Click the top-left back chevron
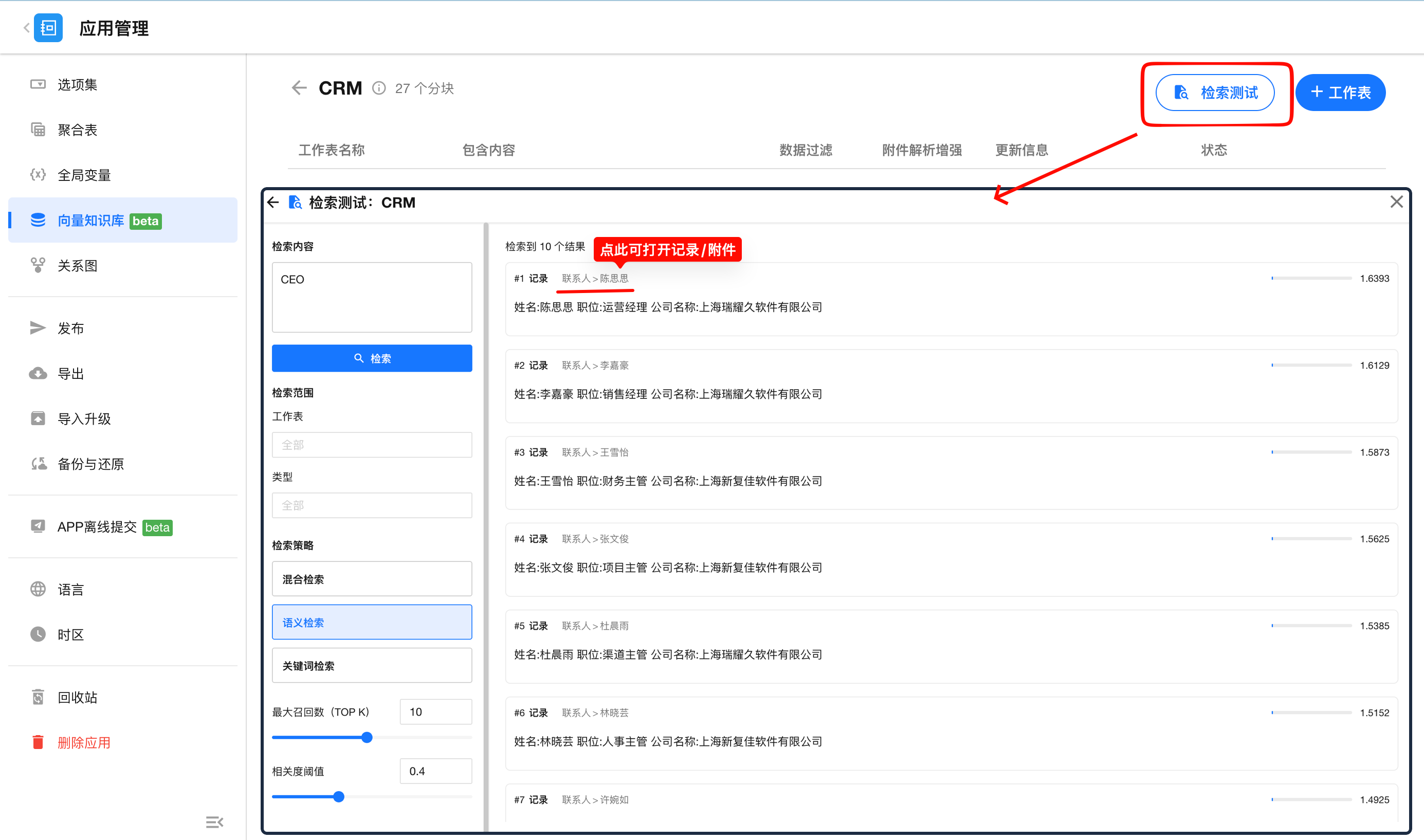This screenshot has width=1424, height=840. [26, 28]
